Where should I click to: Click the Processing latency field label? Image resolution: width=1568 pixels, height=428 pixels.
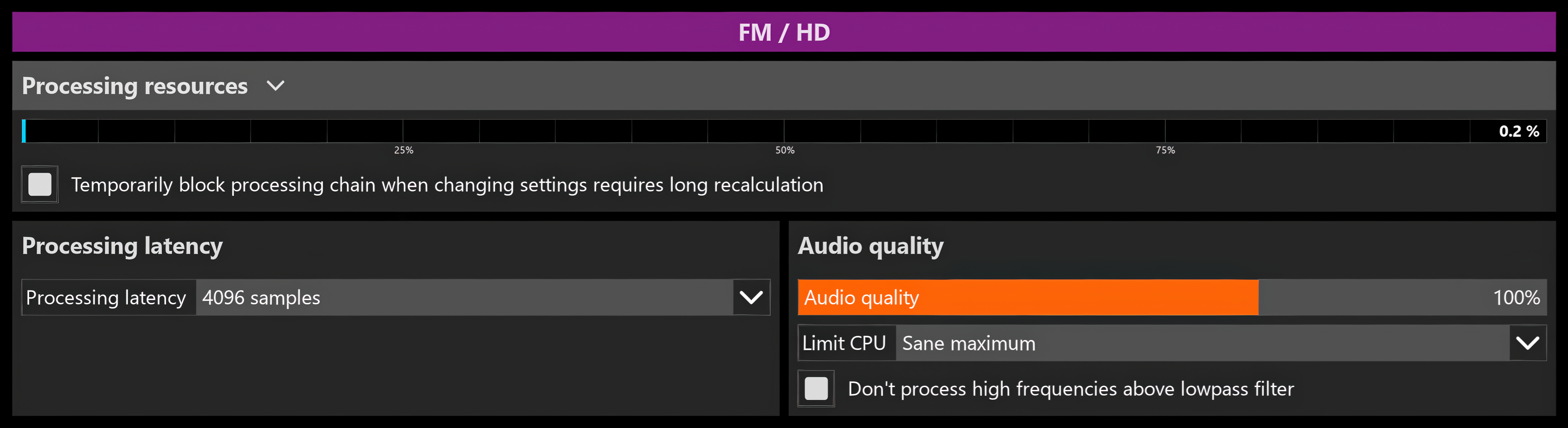click(x=106, y=297)
